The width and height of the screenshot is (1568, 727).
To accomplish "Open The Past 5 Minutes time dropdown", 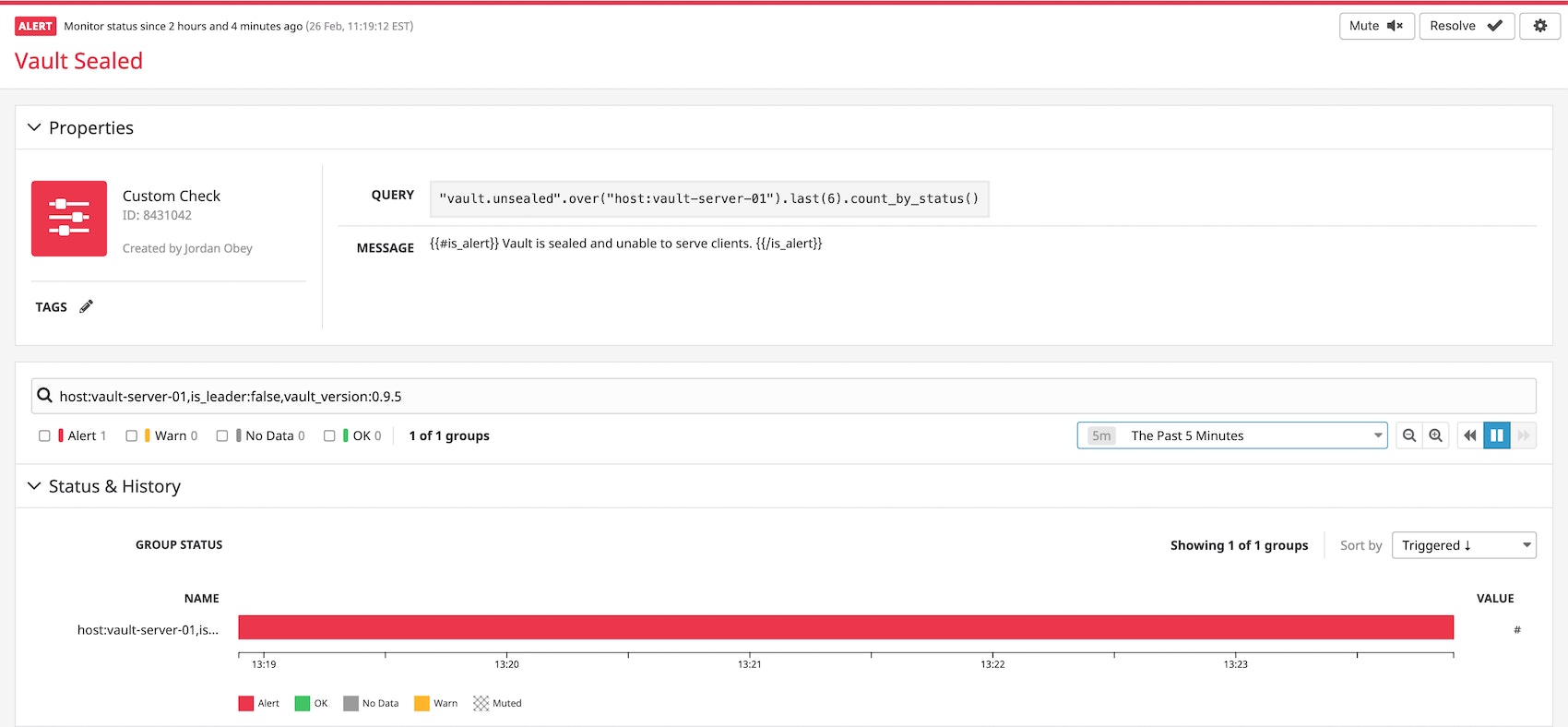I will [1231, 435].
